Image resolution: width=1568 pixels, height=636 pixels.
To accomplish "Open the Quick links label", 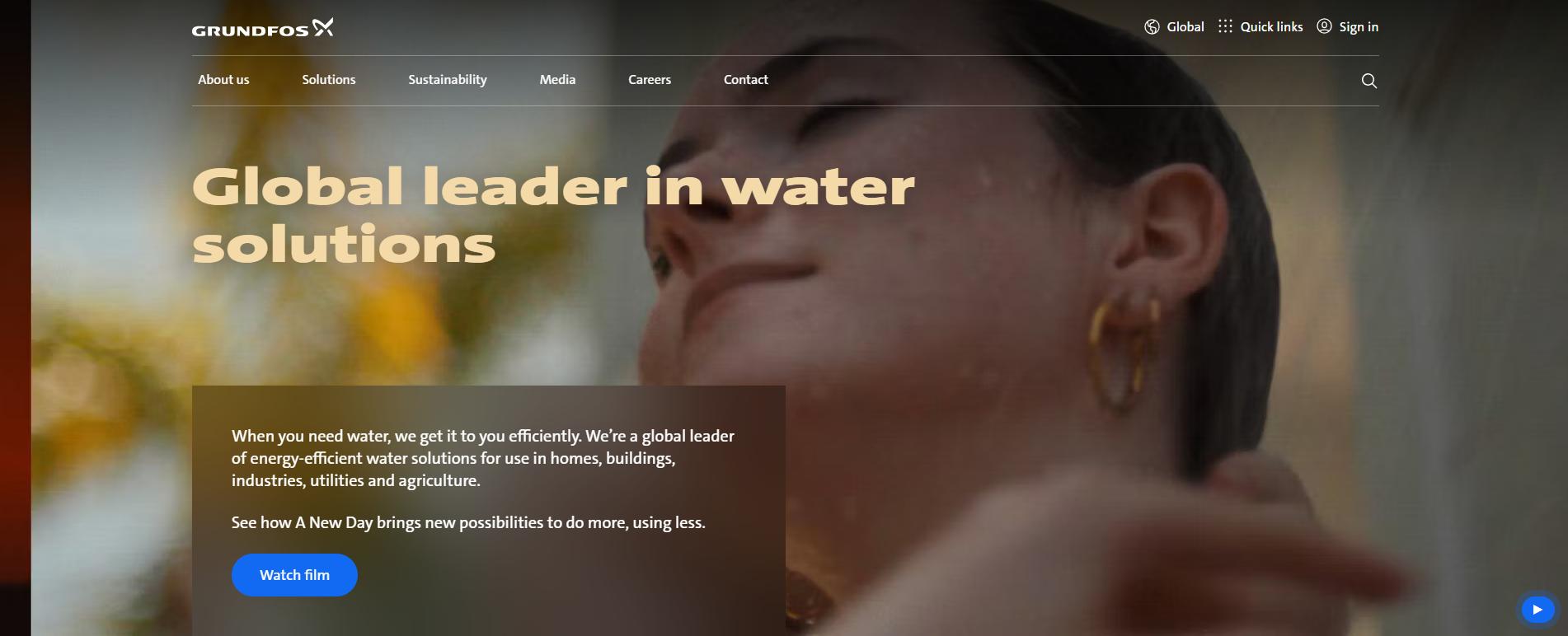I will [1272, 27].
